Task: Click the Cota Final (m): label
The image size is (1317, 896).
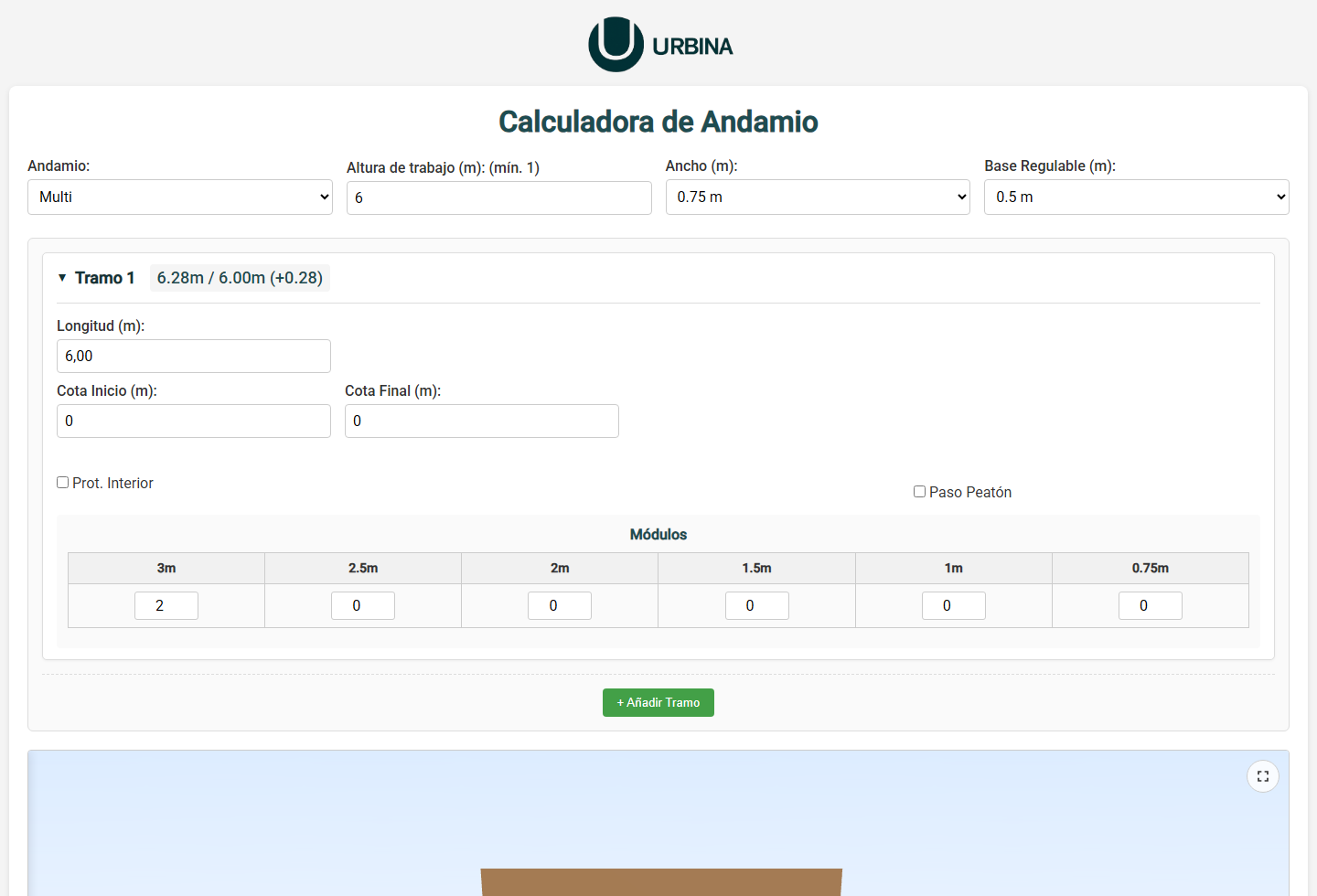Action: 393,391
